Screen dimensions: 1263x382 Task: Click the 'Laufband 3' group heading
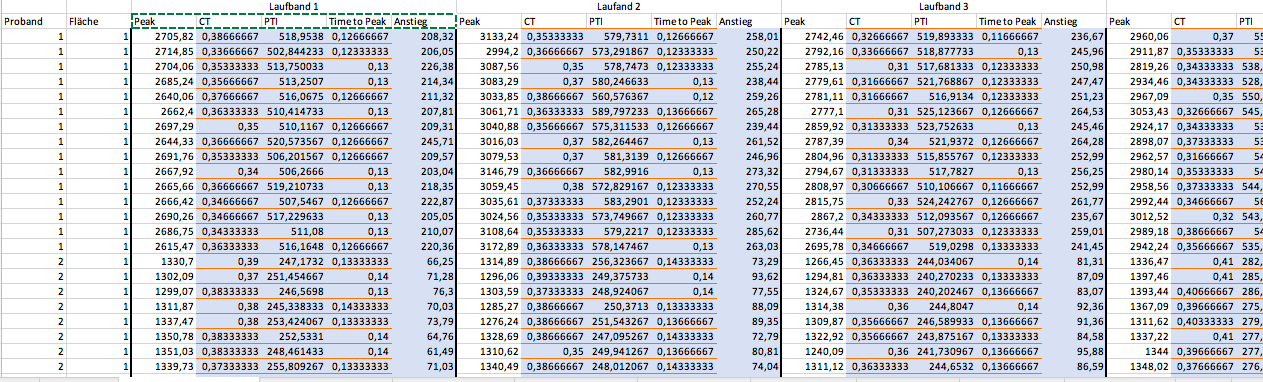click(x=943, y=7)
